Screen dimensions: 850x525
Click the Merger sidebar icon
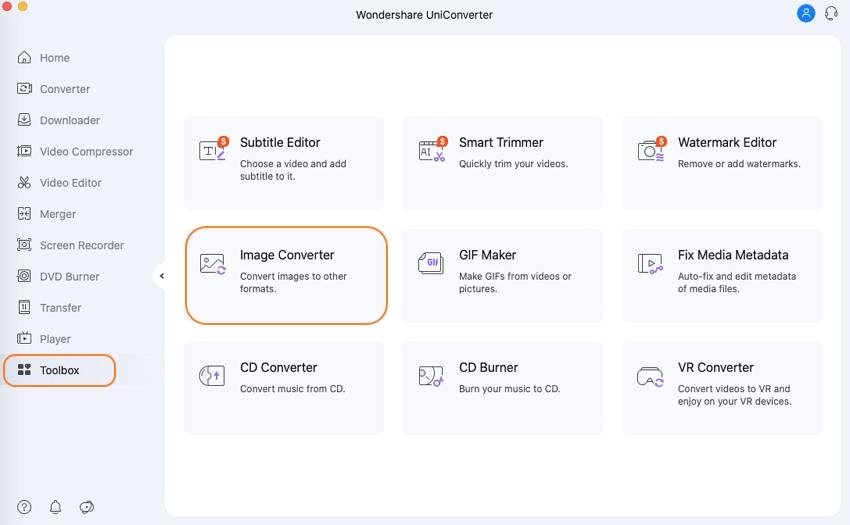[x=24, y=214]
